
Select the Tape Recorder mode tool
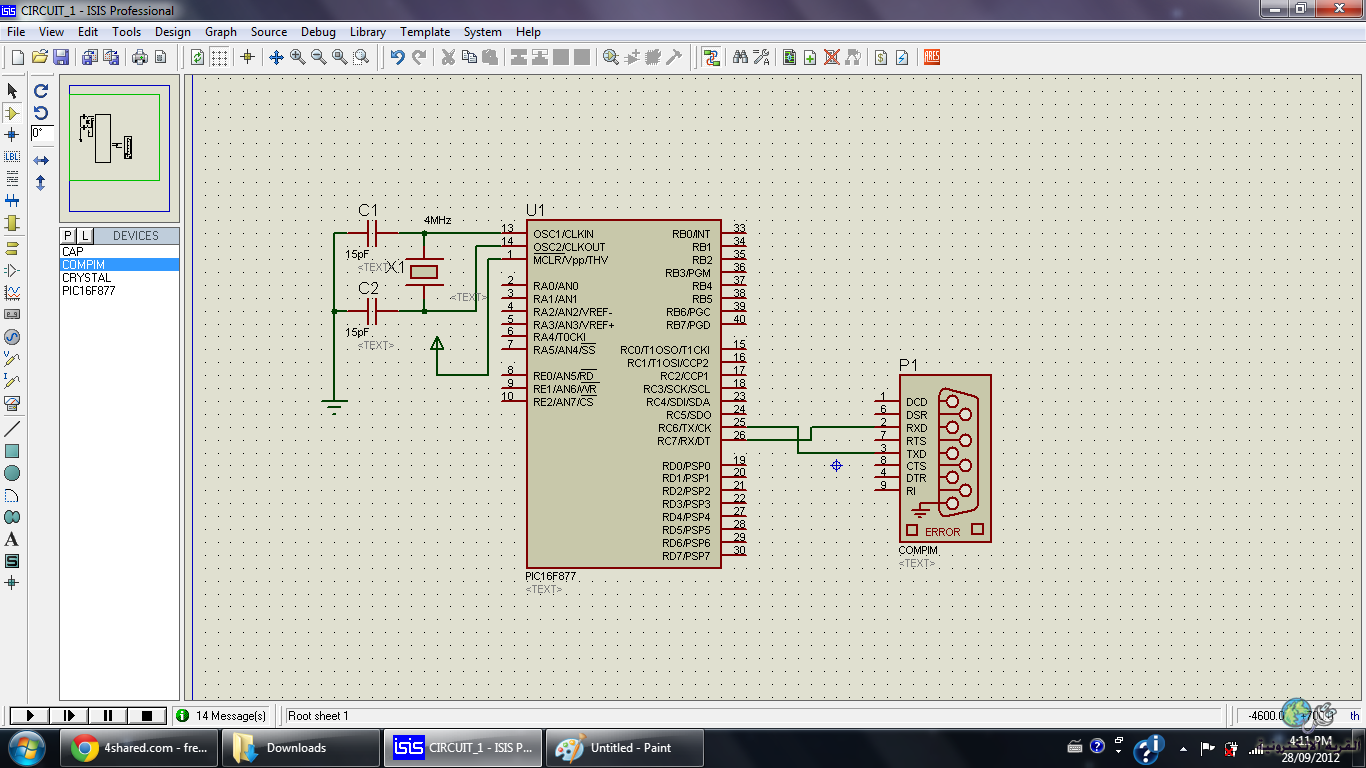point(12,314)
